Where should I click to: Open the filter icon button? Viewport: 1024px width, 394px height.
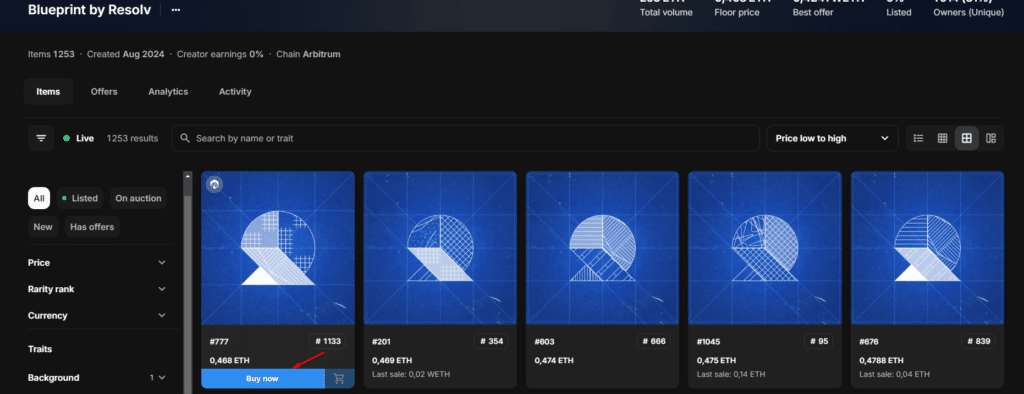(x=41, y=138)
